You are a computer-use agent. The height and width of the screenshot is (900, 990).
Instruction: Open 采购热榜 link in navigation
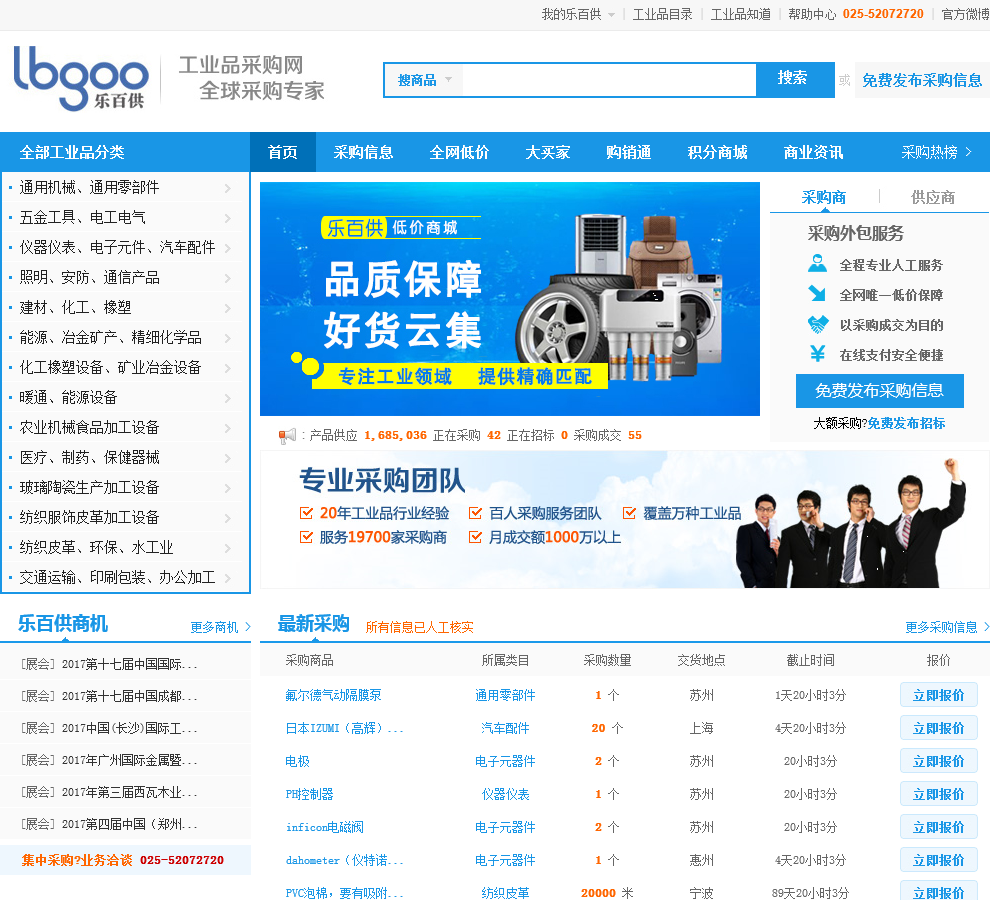click(x=936, y=152)
